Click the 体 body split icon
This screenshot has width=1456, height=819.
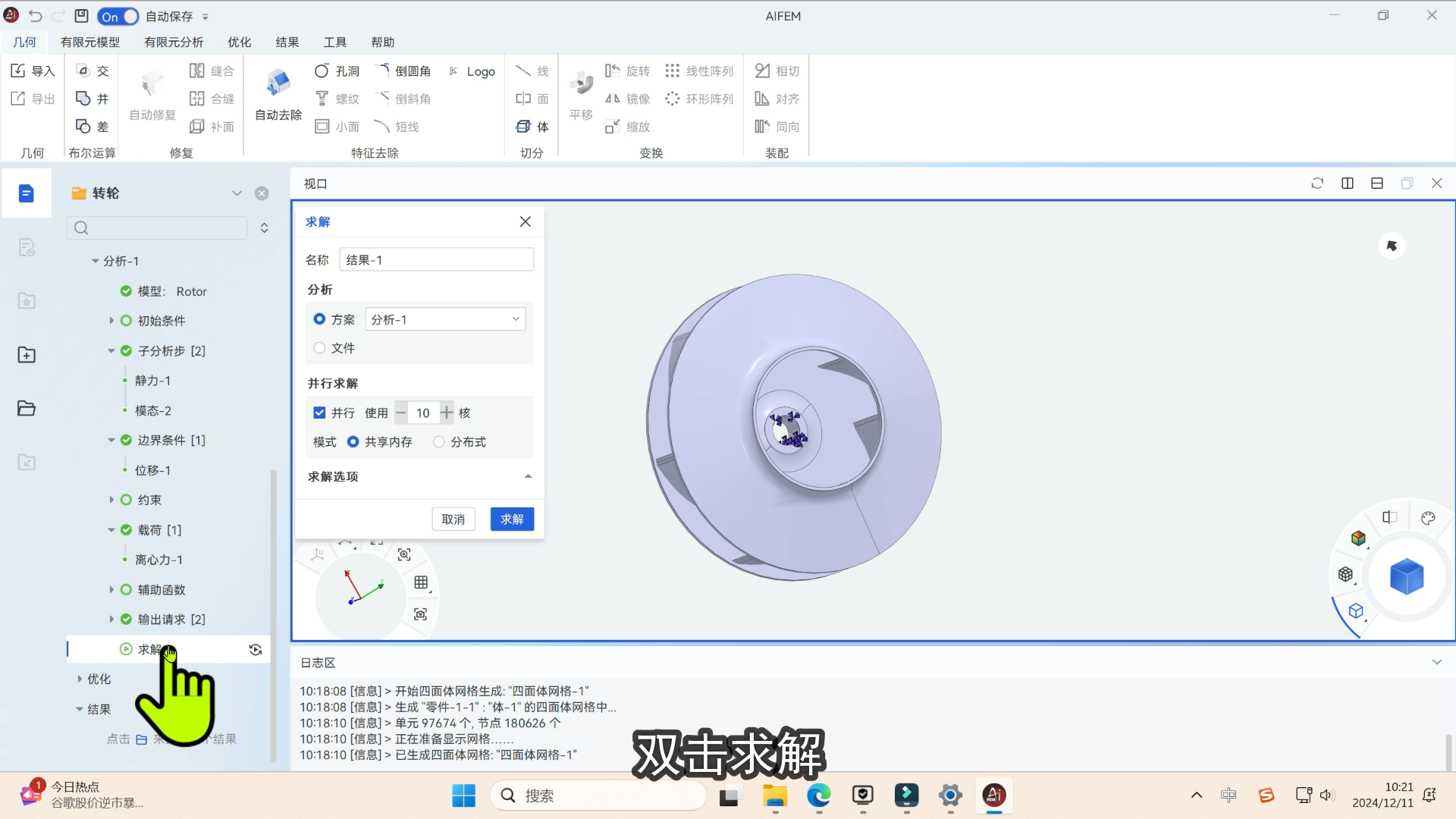(524, 127)
